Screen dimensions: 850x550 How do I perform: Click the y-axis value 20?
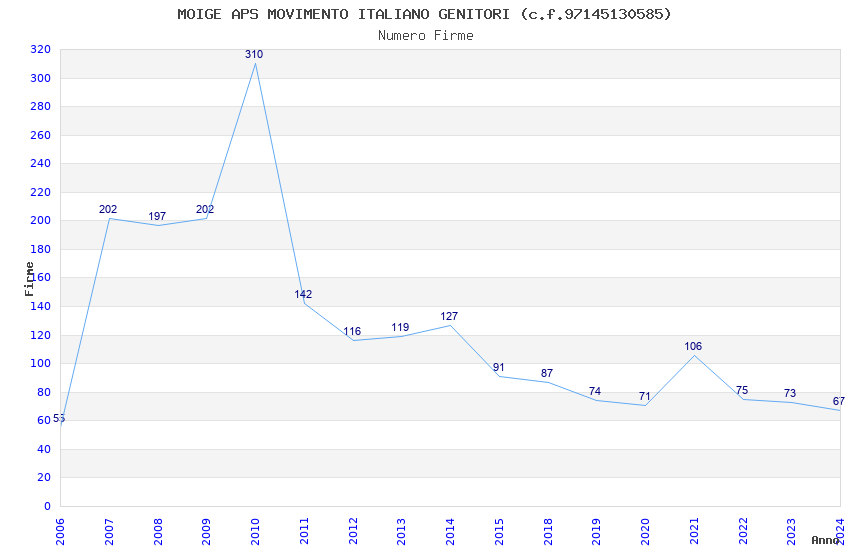44,477
